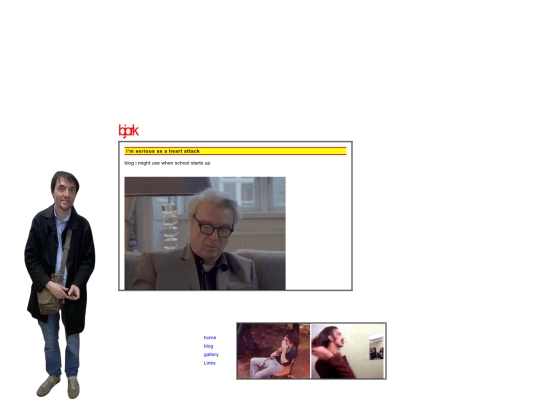Click the standing man in the black coat
This screenshot has width=540, height=405.
60,284
